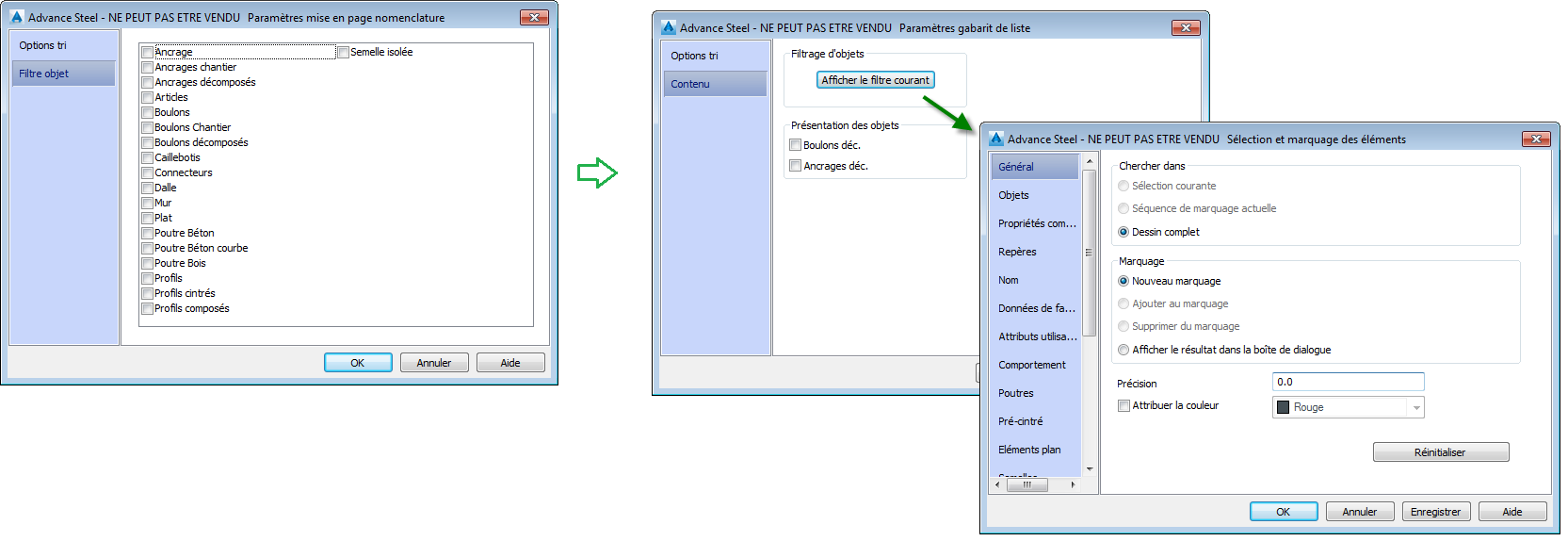The image size is (1568, 541).
Task: Confirm with OK in nomenclature parameters window
Action: (x=358, y=363)
